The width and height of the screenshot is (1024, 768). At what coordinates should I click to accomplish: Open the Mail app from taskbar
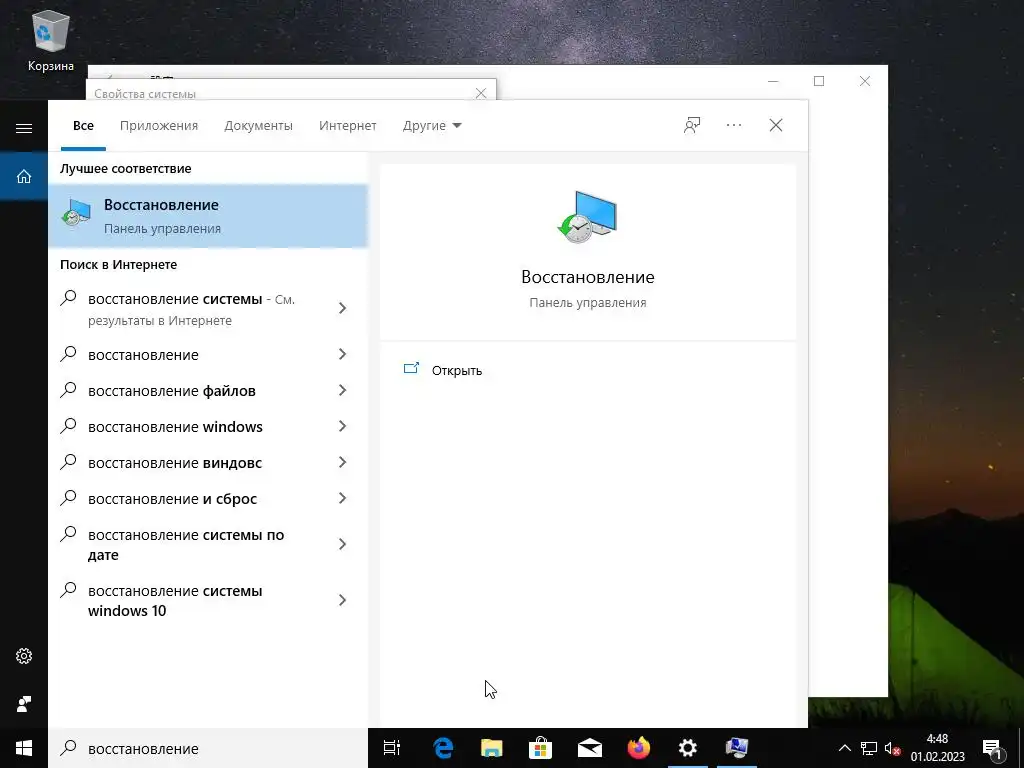[589, 748]
